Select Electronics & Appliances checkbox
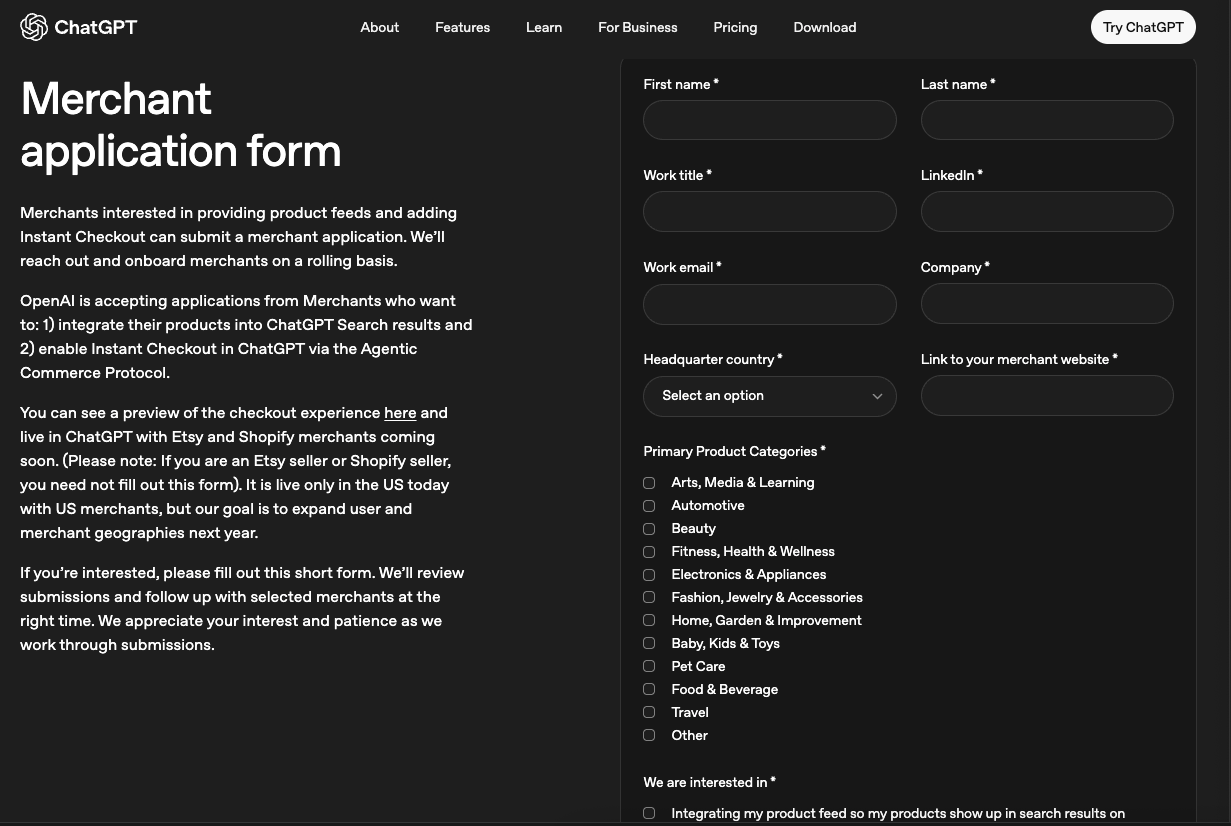Viewport: 1231px width, 826px height. point(649,575)
